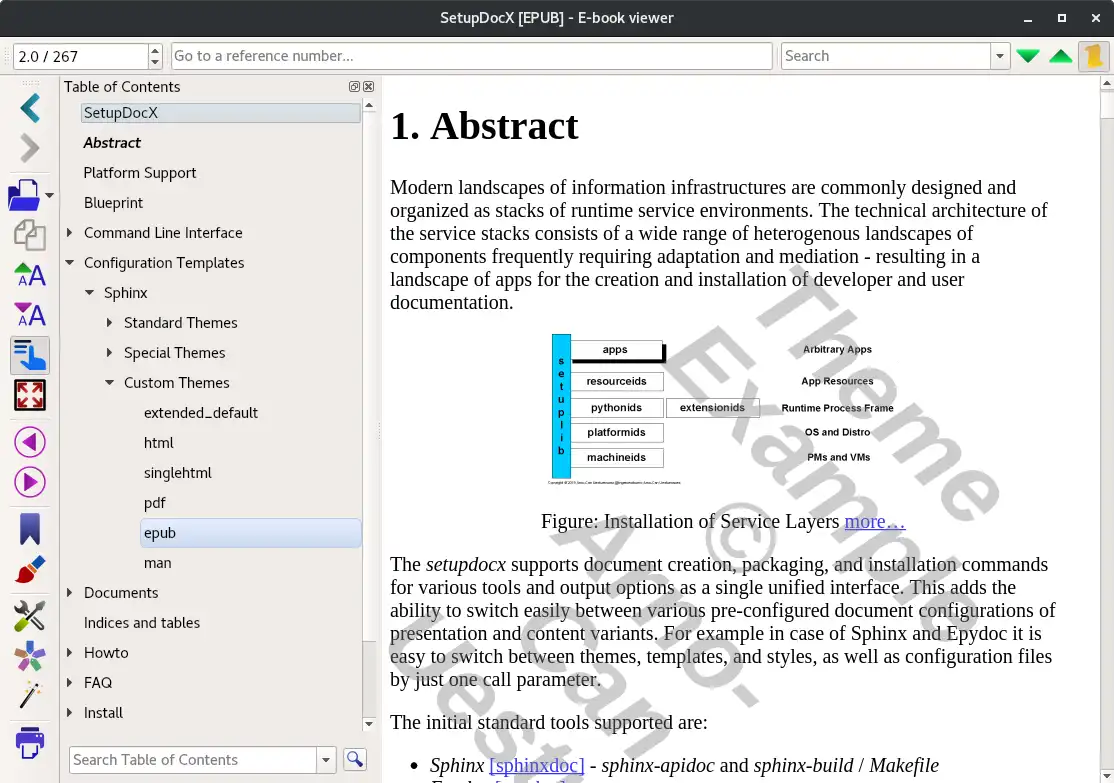Toggle full screen mode icon
Image resolution: width=1114 pixels, height=783 pixels.
(x=30, y=395)
